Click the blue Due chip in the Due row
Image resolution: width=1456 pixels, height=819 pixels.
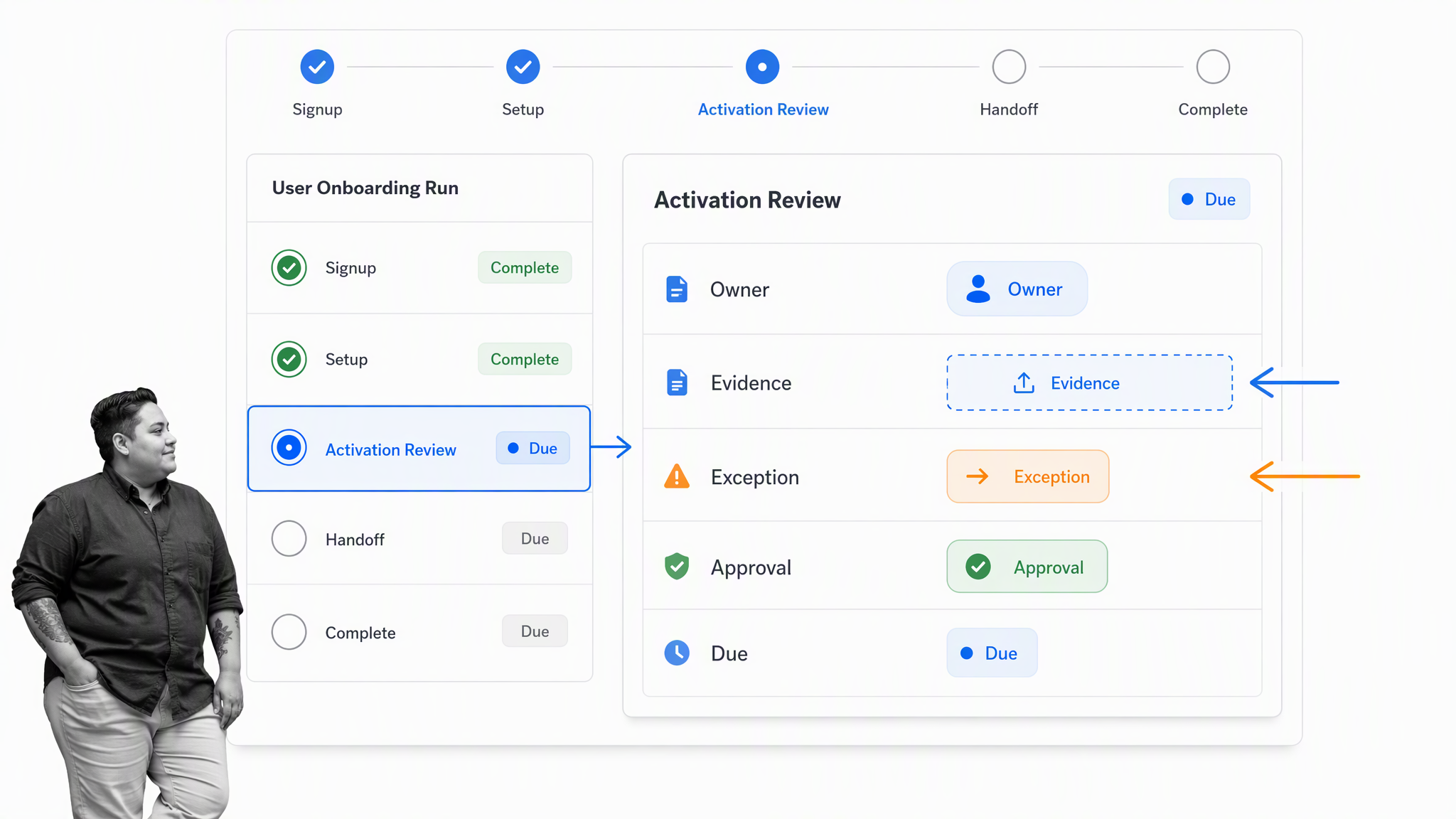click(992, 653)
